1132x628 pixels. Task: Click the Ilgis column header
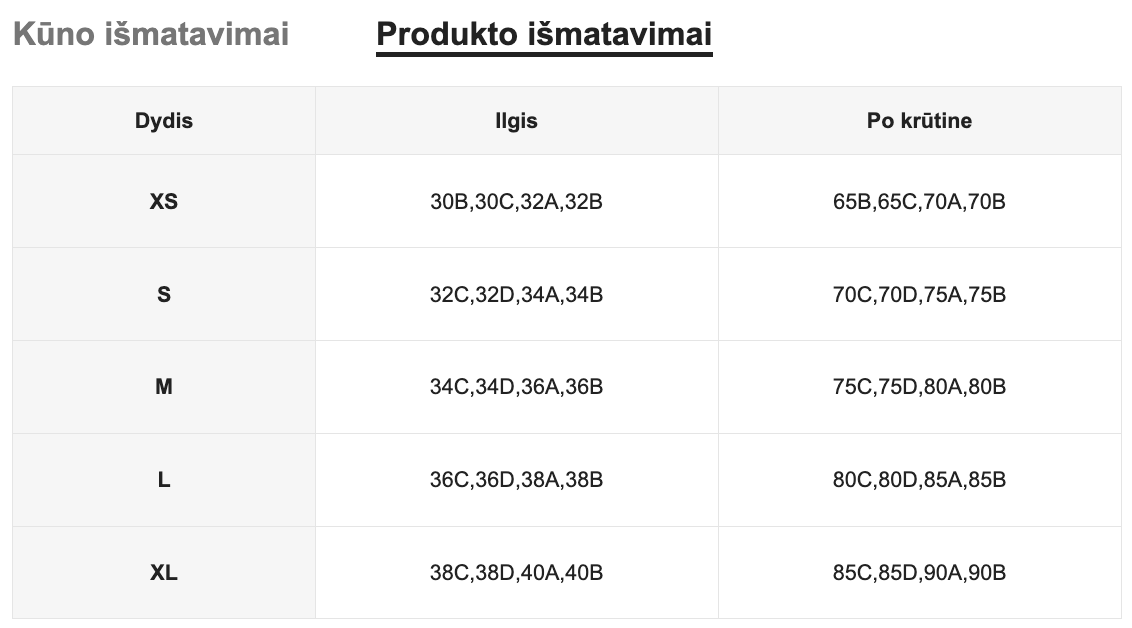(x=516, y=121)
